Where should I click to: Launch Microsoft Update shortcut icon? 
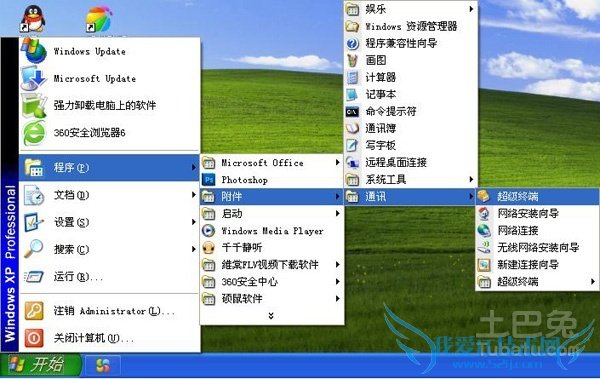[x=34, y=78]
